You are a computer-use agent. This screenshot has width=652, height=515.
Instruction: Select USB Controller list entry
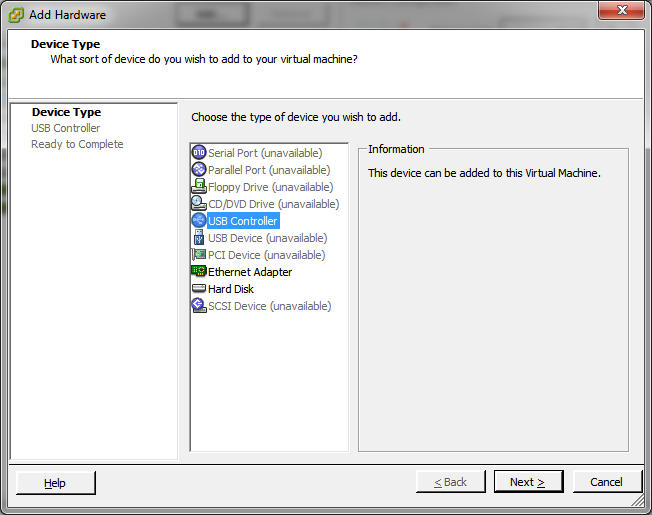tap(243, 221)
